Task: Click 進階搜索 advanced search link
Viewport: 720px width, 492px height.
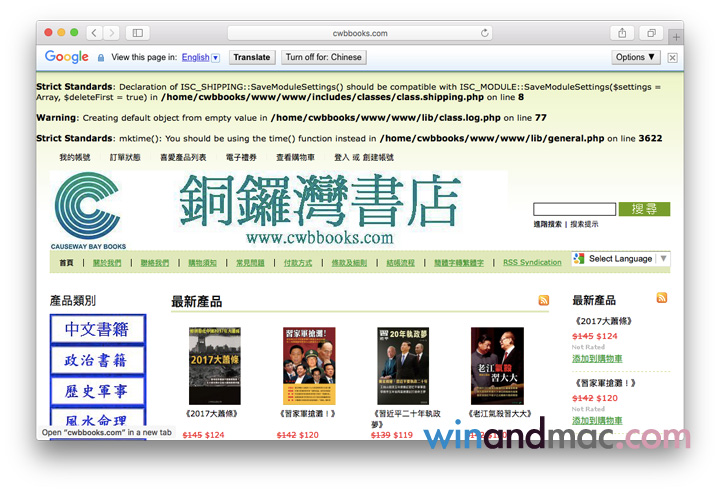Action: pyautogui.click(x=547, y=224)
